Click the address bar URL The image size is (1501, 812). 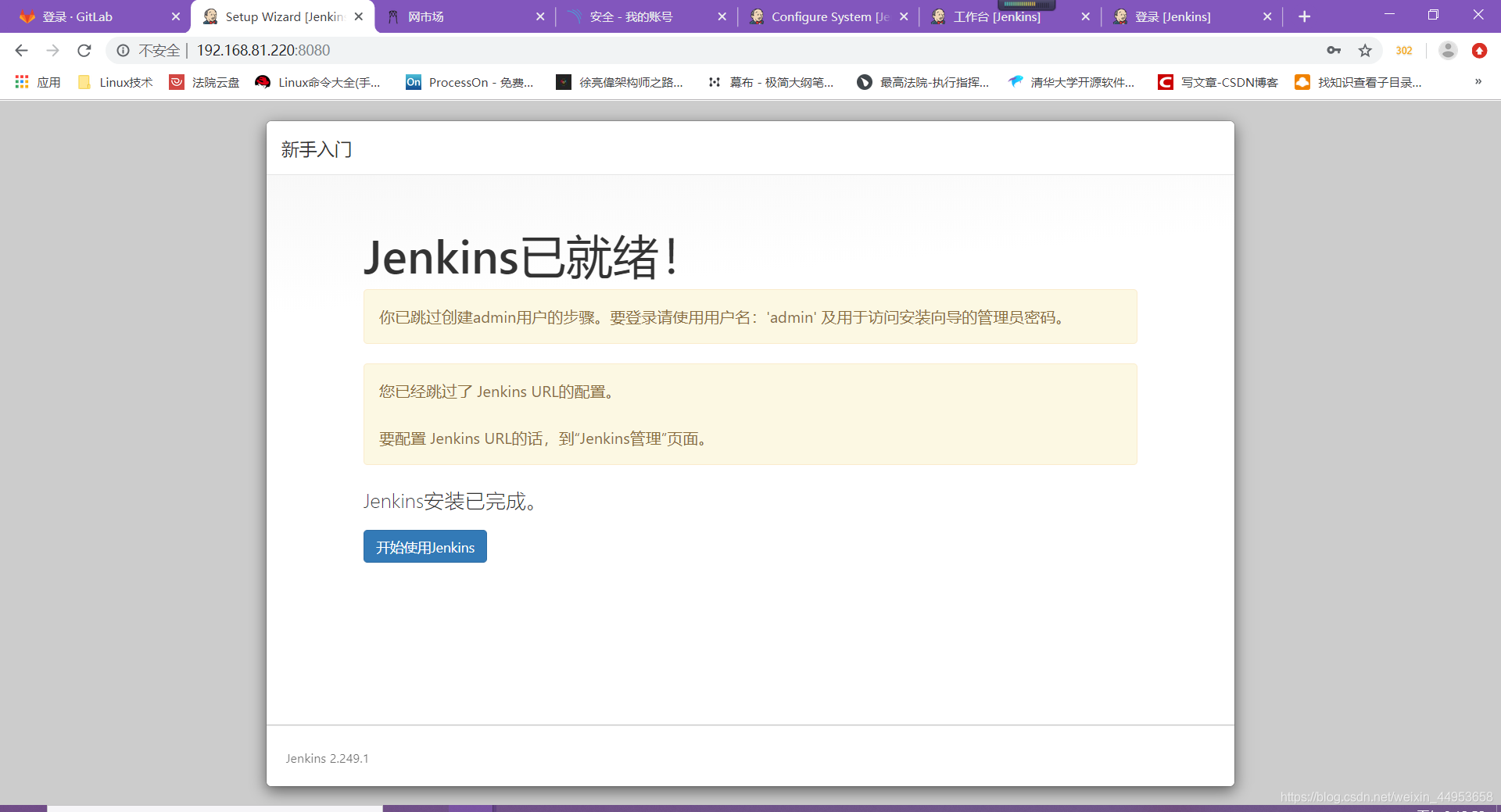(263, 51)
